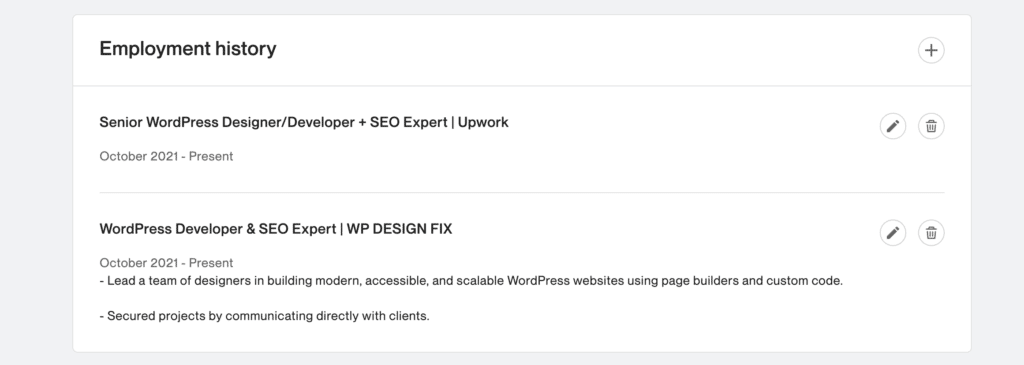Click the Employment history heading
Screen dimensions: 1024x365
pyautogui.click(x=187, y=49)
